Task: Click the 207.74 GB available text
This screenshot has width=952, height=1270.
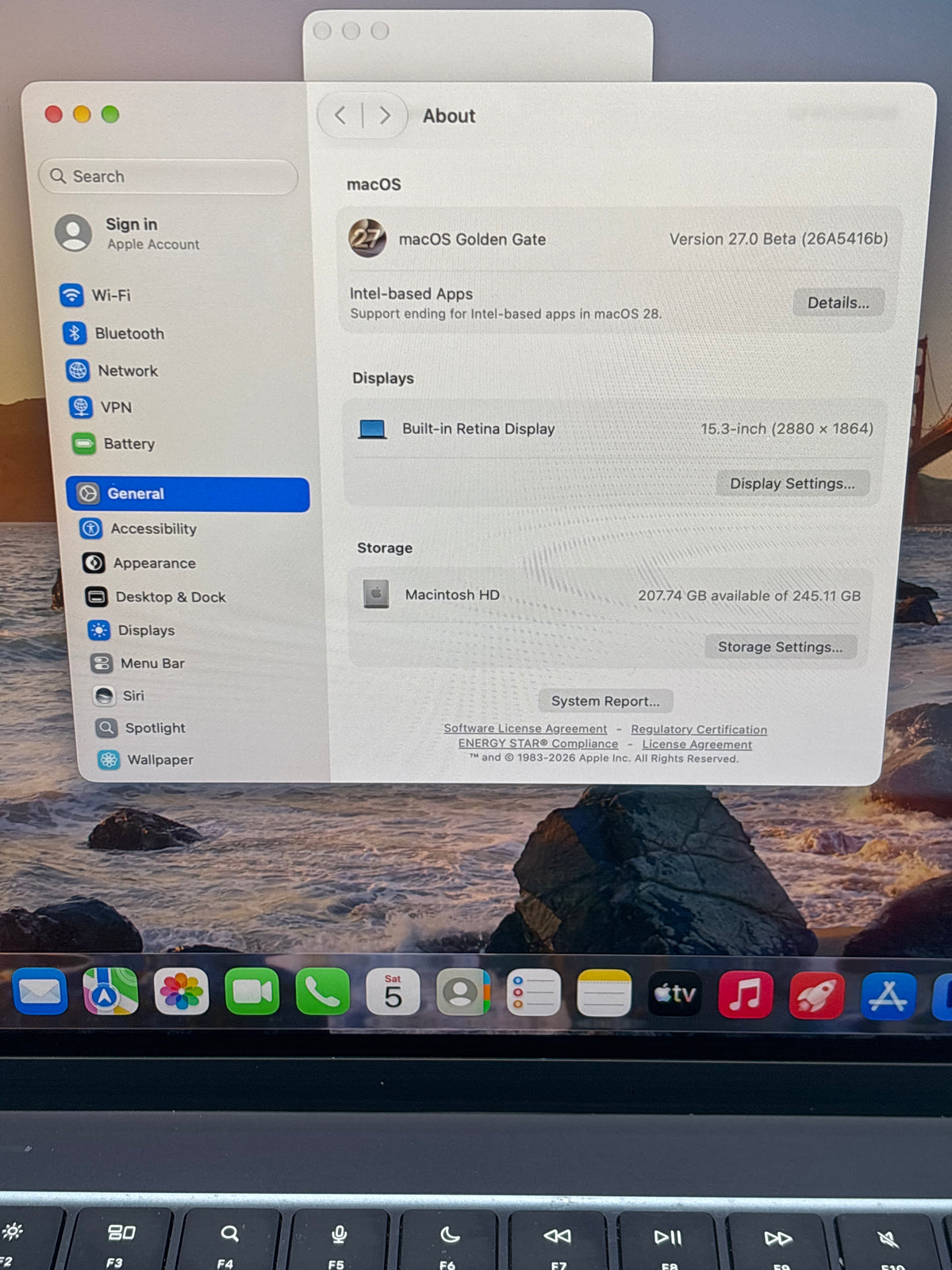Action: coord(749,595)
